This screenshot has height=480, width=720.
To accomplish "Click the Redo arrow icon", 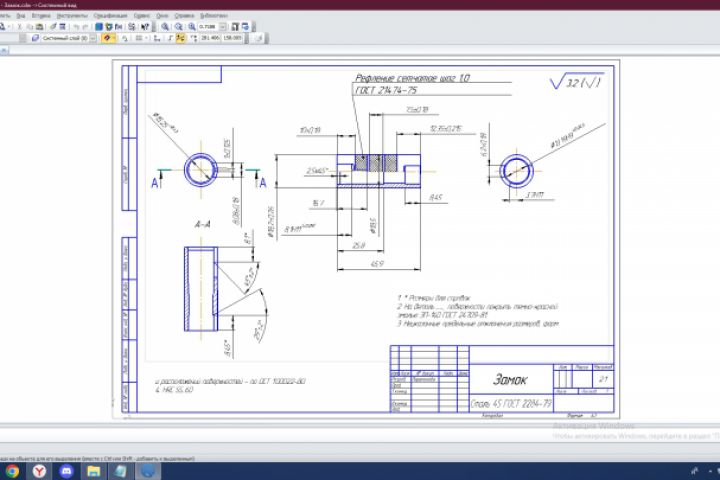I will [x=85, y=27].
